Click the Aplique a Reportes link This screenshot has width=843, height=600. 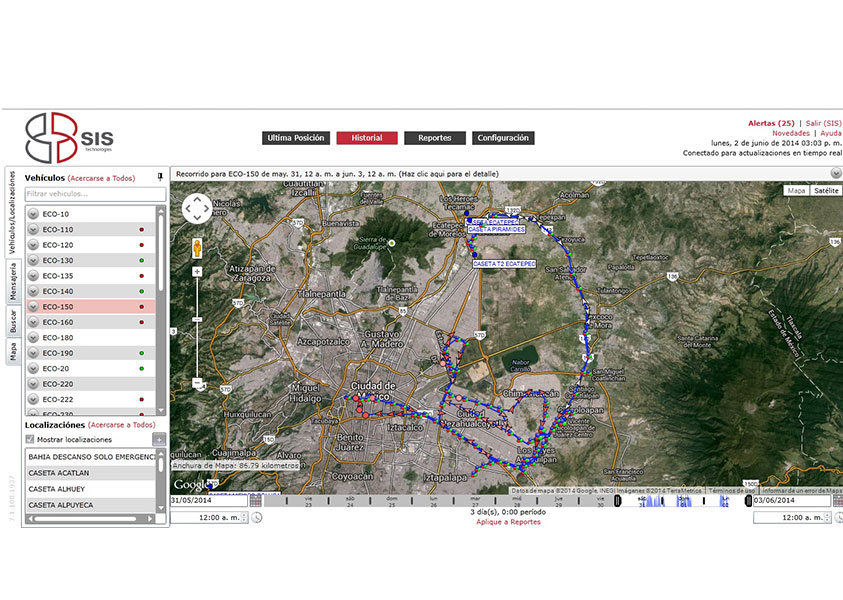[x=508, y=522]
